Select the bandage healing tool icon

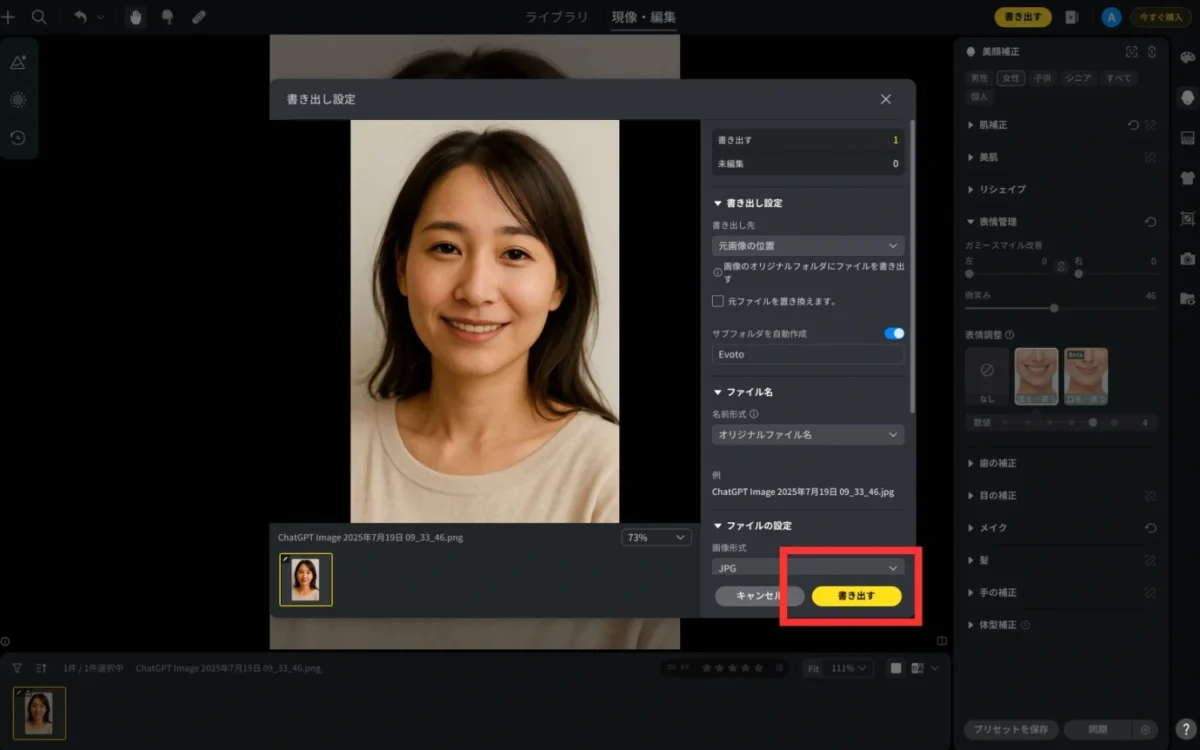(x=198, y=17)
